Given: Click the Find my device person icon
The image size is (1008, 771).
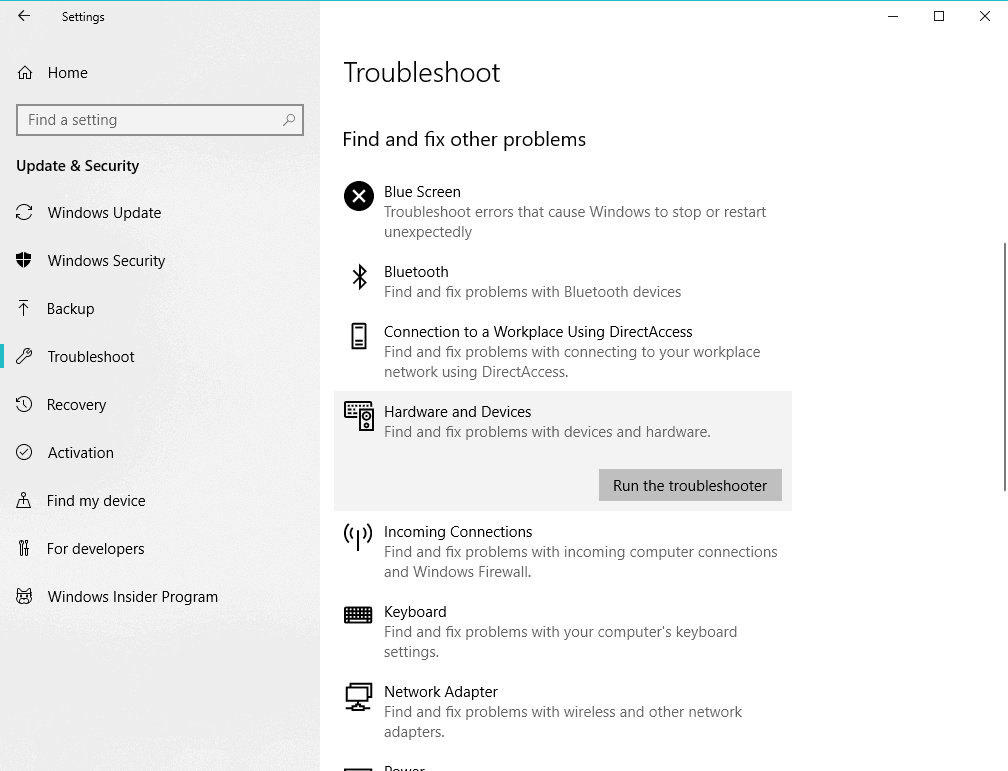Looking at the screenshot, I should 24,500.
